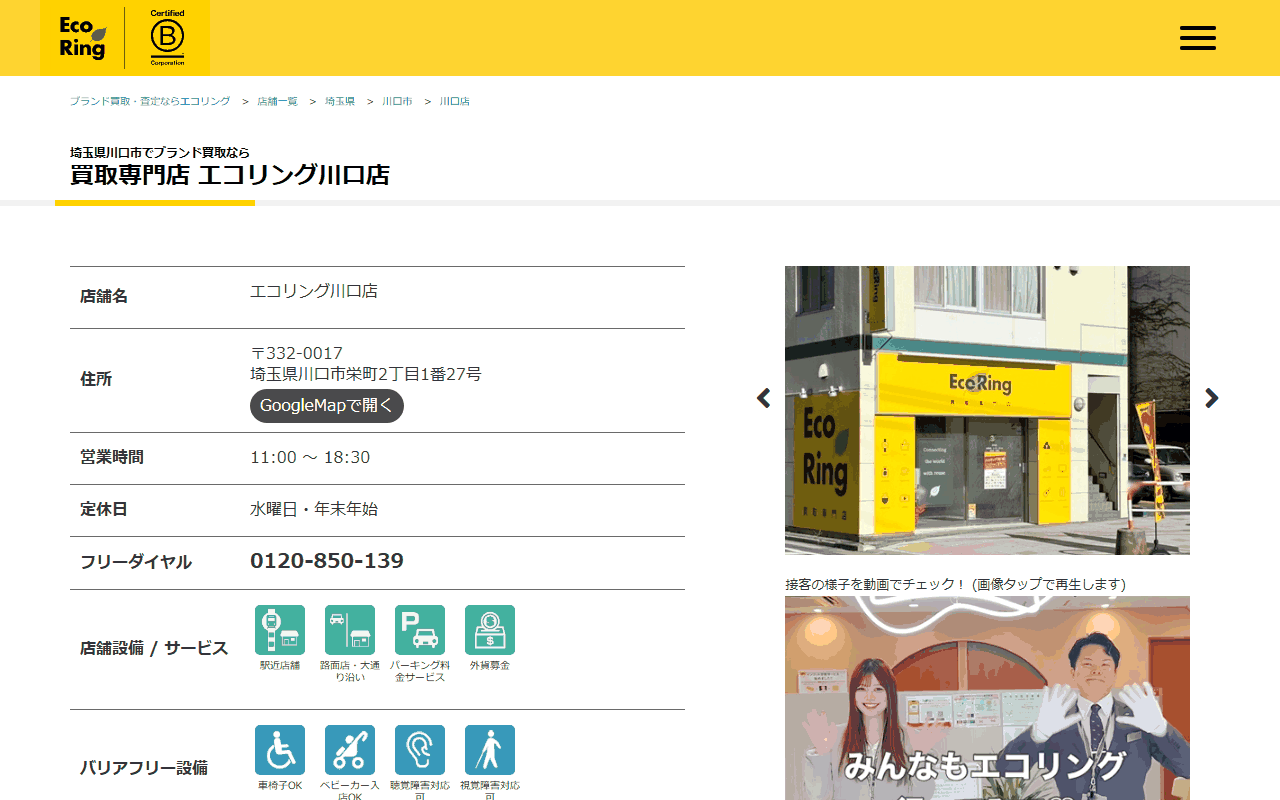Click the heading 買取専門店 エコリング川口店
Viewport: 1280px width, 800px height.
pyautogui.click(x=230, y=175)
